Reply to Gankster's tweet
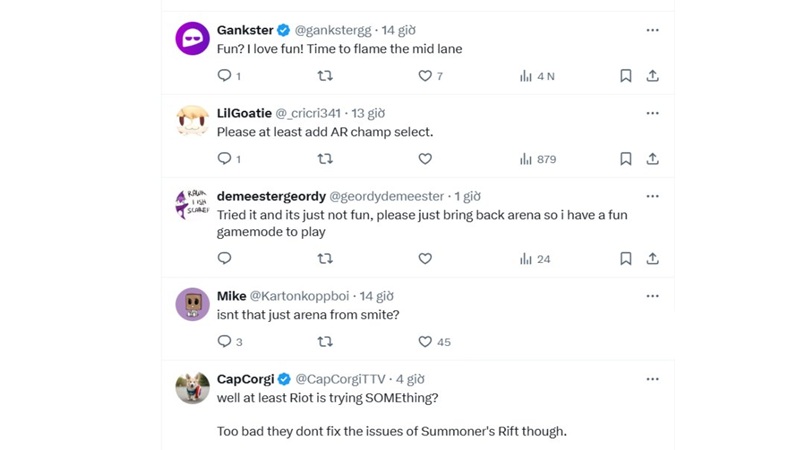Viewport: 800px width, 450px height. click(x=225, y=76)
